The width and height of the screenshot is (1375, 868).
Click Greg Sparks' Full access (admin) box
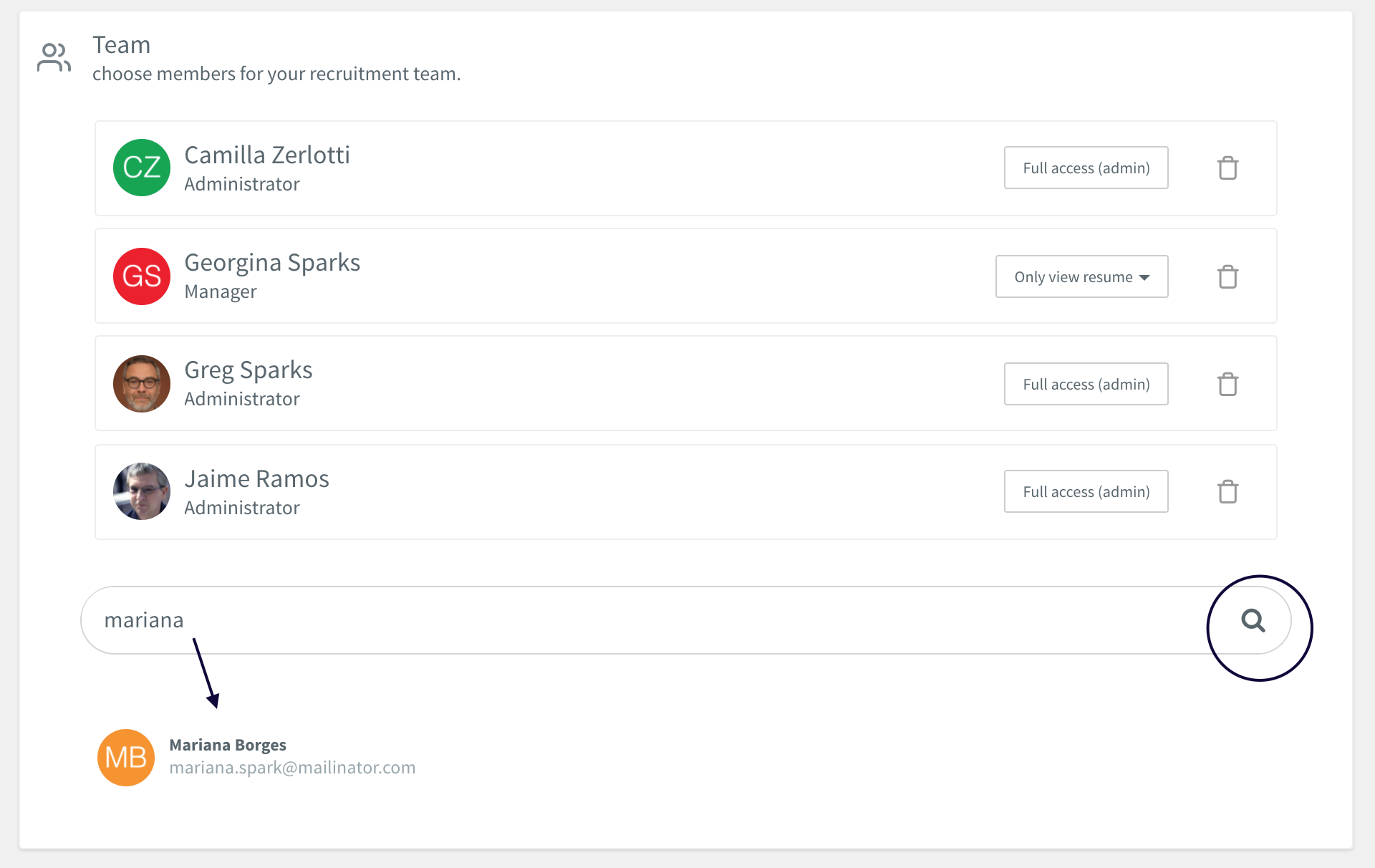point(1086,385)
